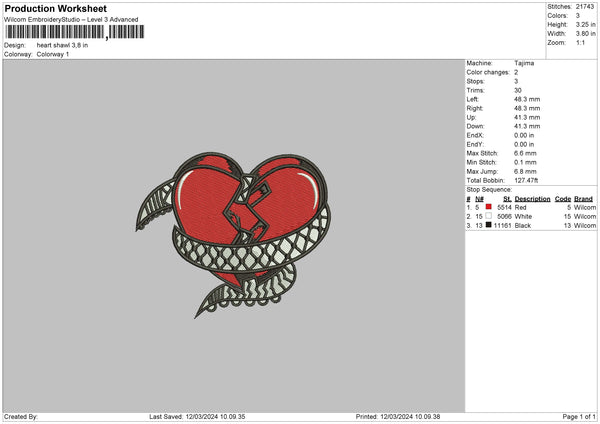Click the stitch count 5514 in Red row
The image size is (600, 424).
504,207
